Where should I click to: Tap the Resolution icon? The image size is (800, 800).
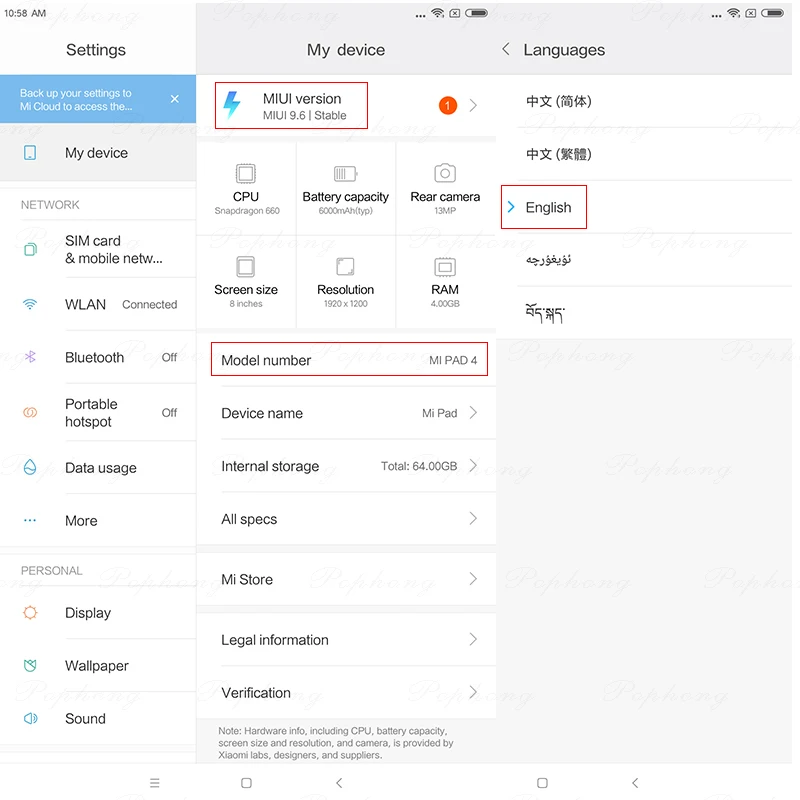click(x=345, y=266)
